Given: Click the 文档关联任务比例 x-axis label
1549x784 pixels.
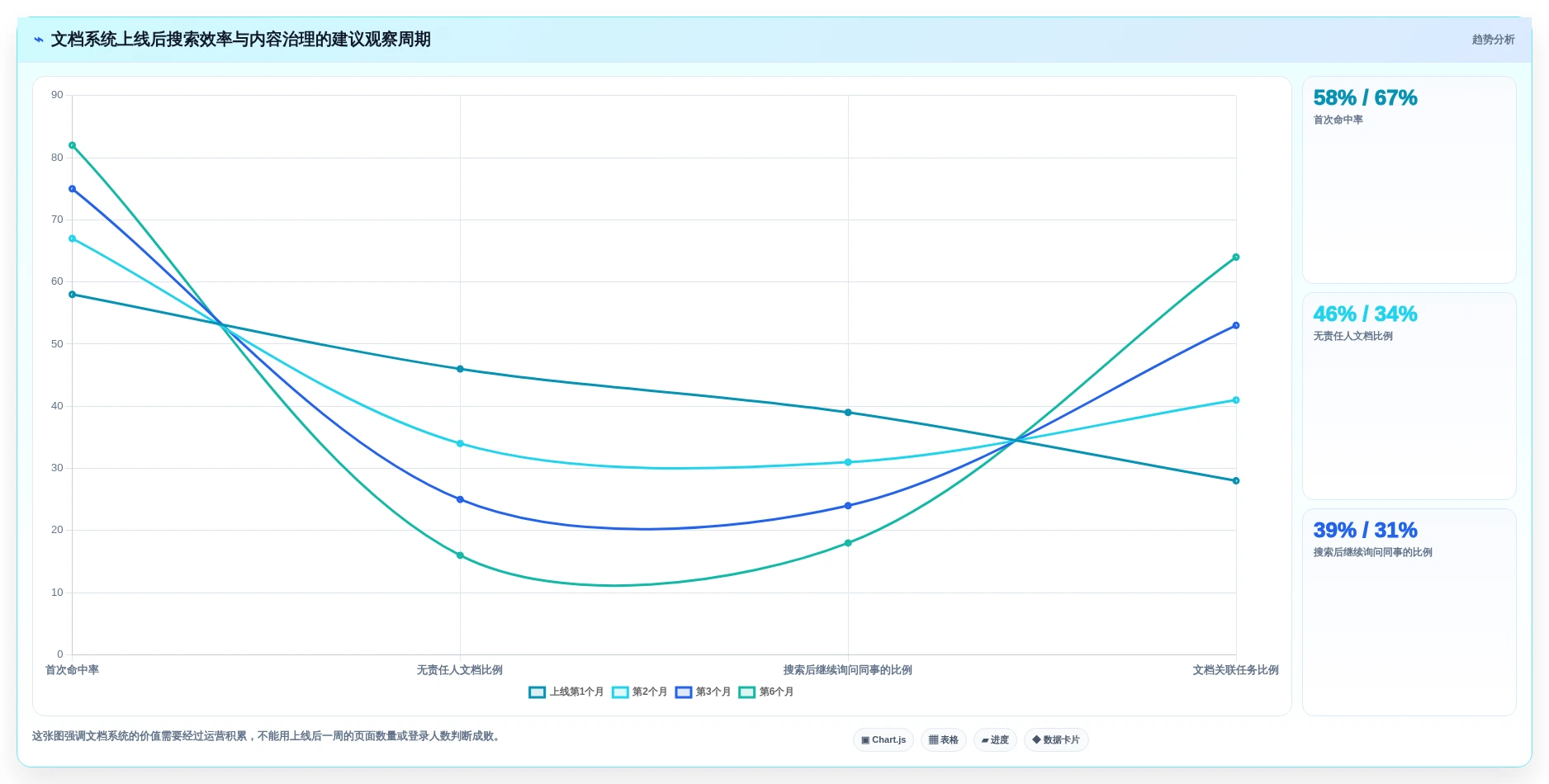Looking at the screenshot, I should pyautogui.click(x=1236, y=670).
